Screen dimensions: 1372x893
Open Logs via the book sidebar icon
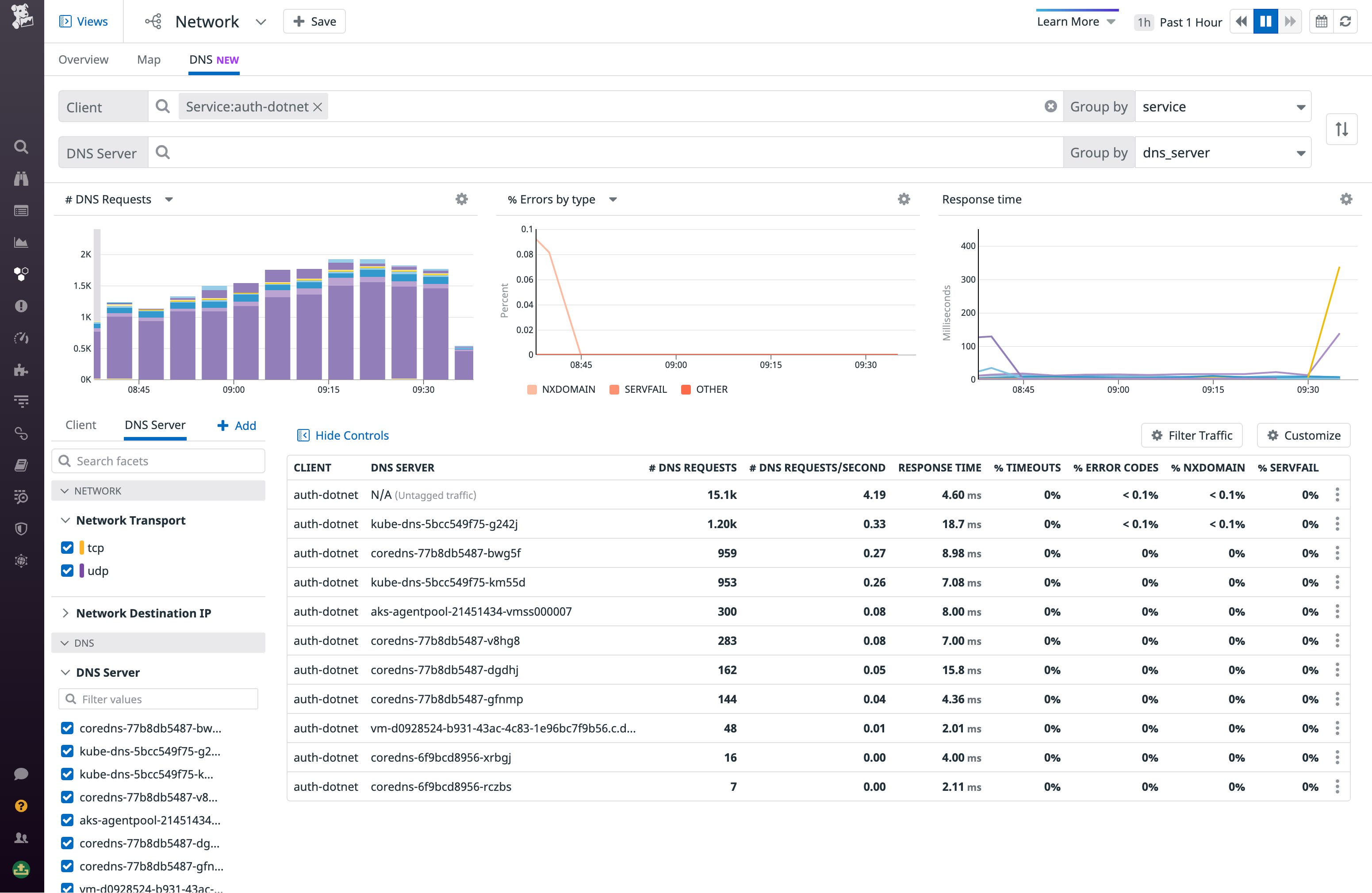pyautogui.click(x=21, y=465)
